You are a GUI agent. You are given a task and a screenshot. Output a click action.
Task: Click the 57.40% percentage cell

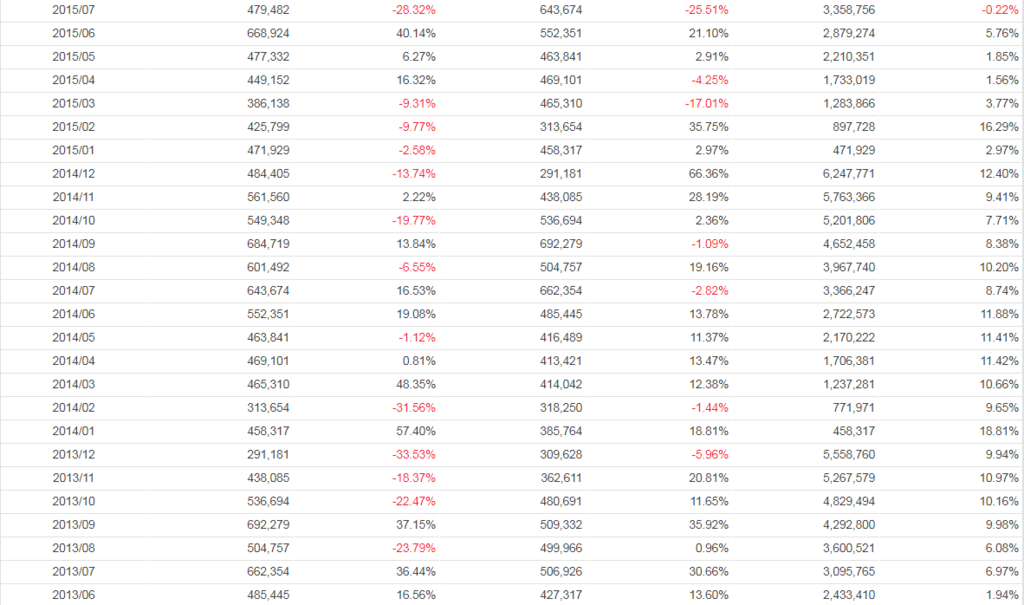pos(416,431)
